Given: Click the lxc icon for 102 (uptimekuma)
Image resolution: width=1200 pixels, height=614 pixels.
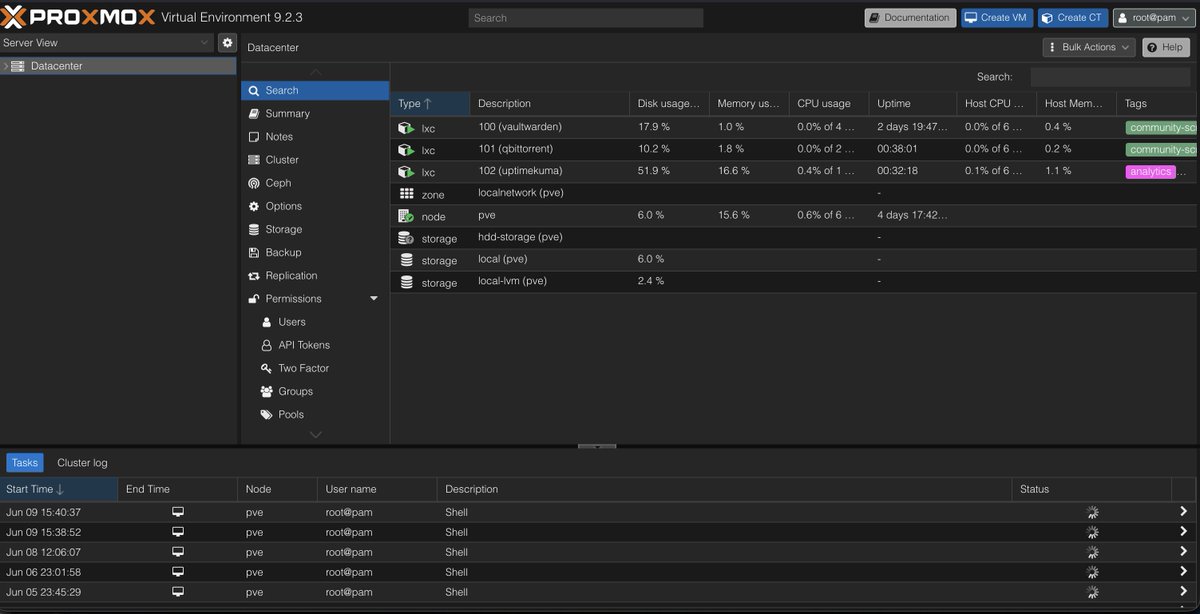Looking at the screenshot, I should coord(406,172).
